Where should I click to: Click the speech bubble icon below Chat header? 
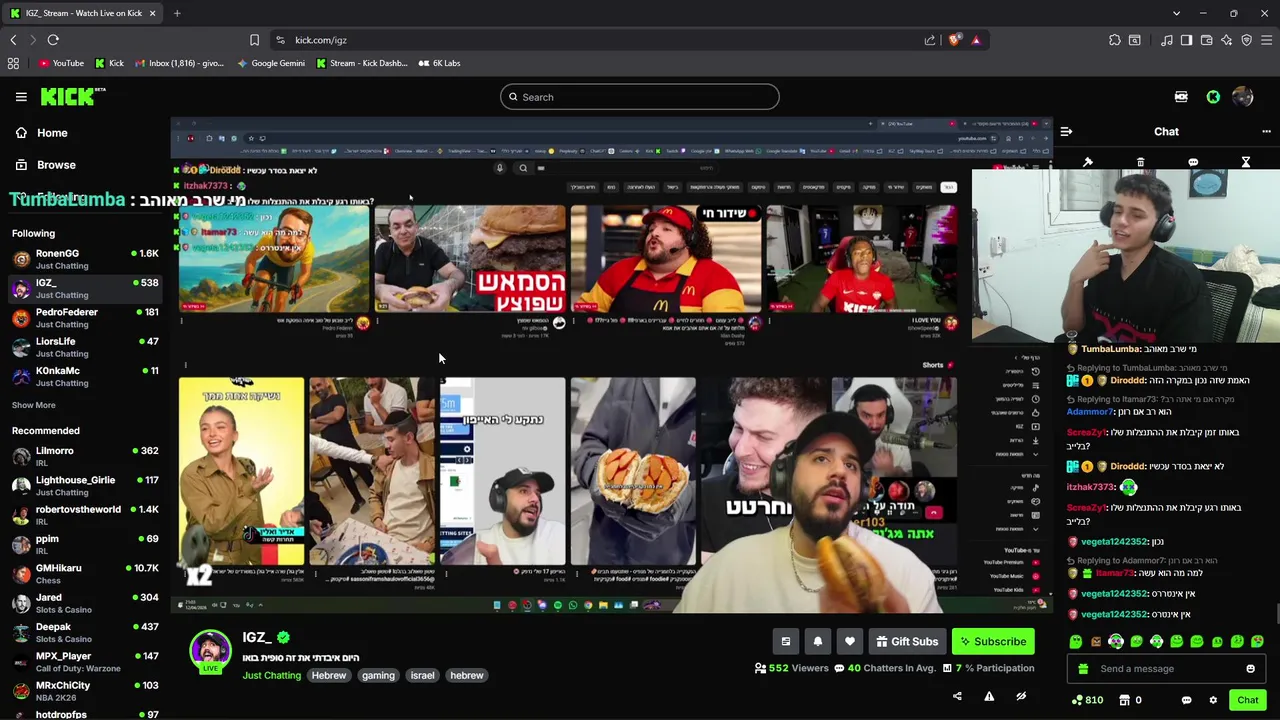coord(1193,162)
